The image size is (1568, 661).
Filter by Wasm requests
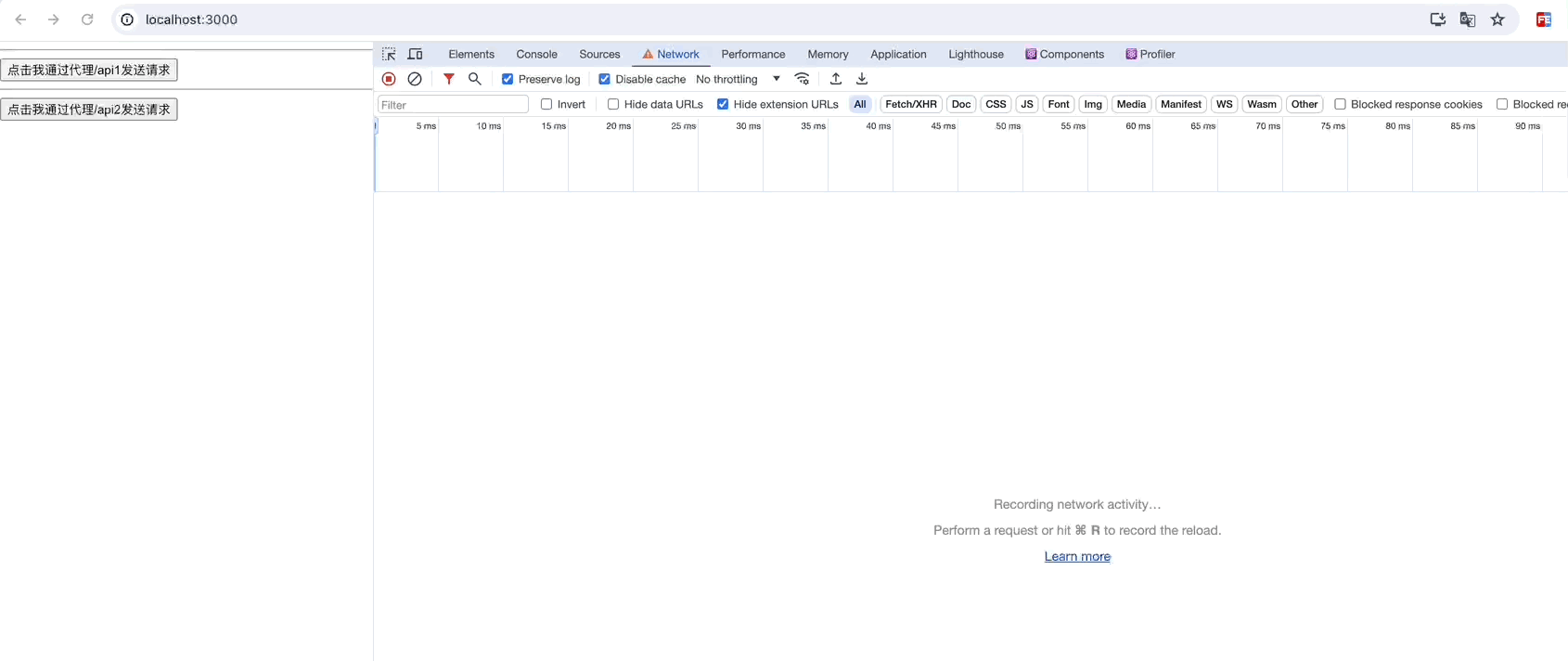click(1262, 104)
